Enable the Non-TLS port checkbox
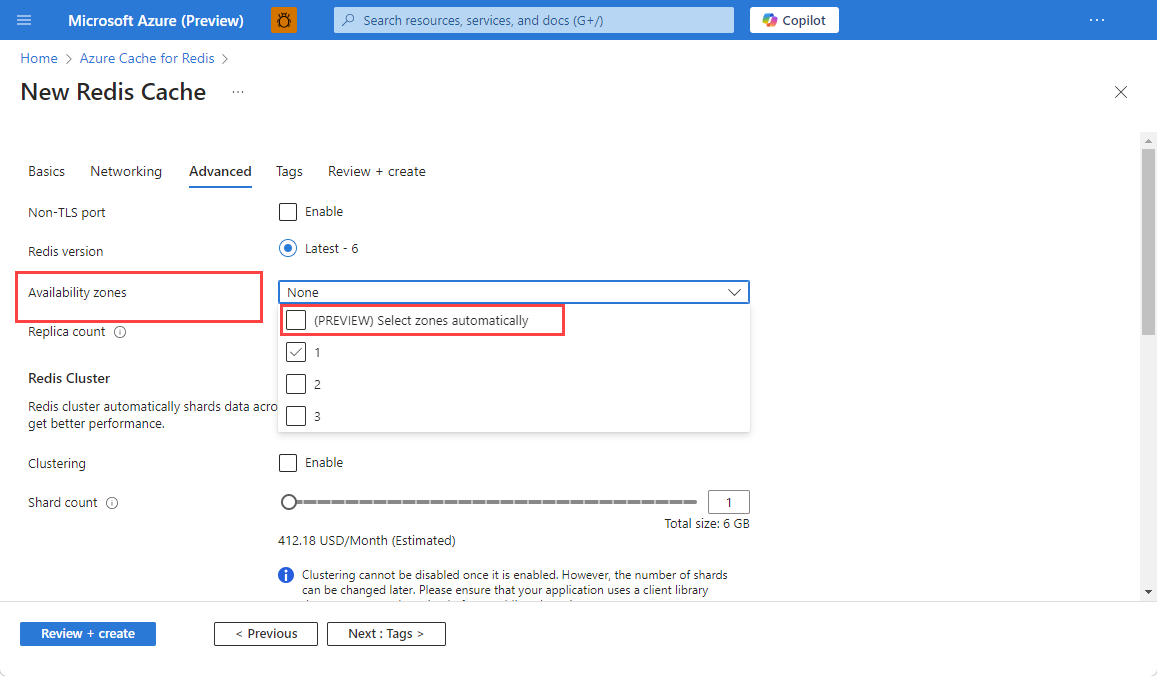 (288, 212)
